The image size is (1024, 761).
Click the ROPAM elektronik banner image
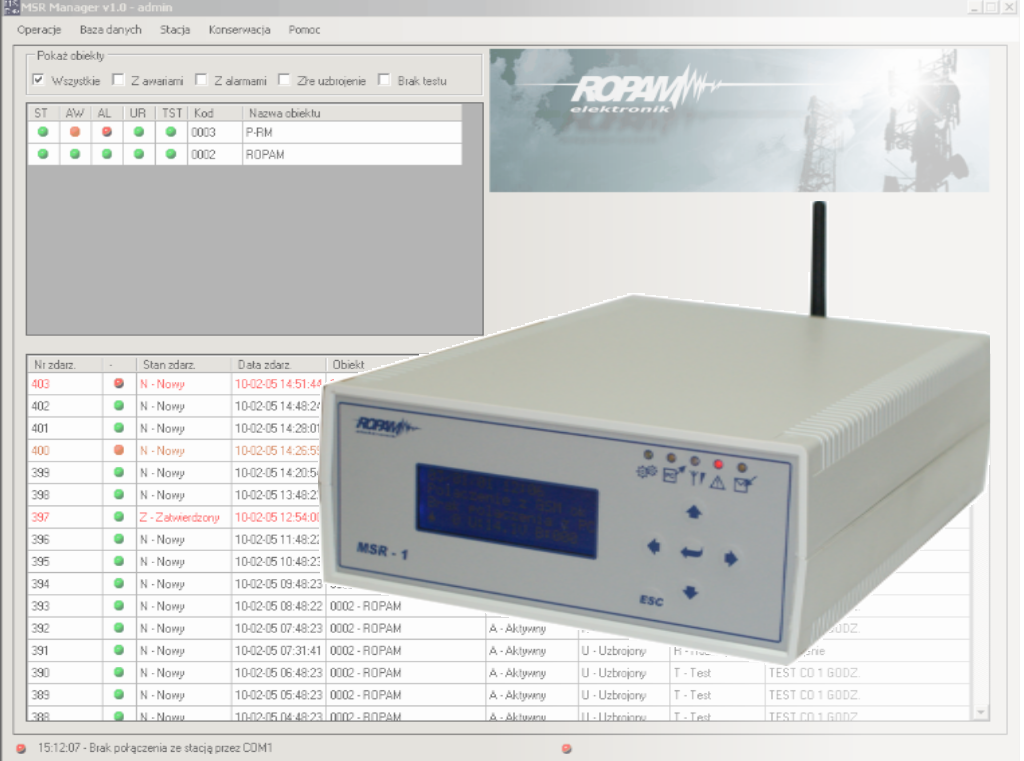point(739,120)
